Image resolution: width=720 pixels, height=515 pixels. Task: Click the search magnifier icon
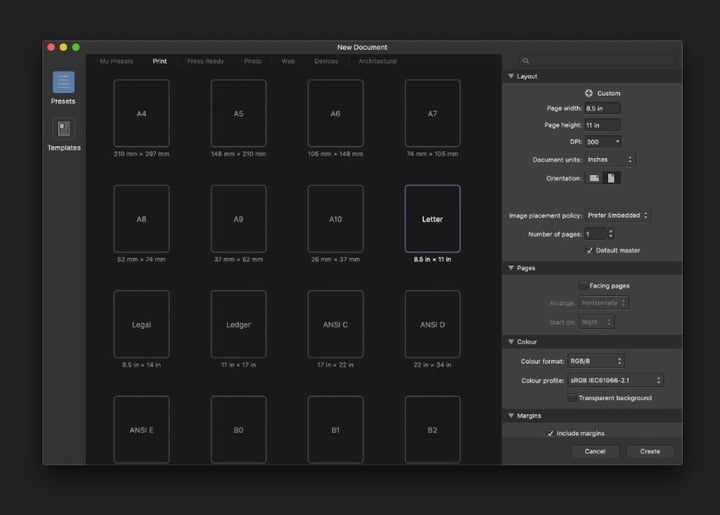click(526, 61)
